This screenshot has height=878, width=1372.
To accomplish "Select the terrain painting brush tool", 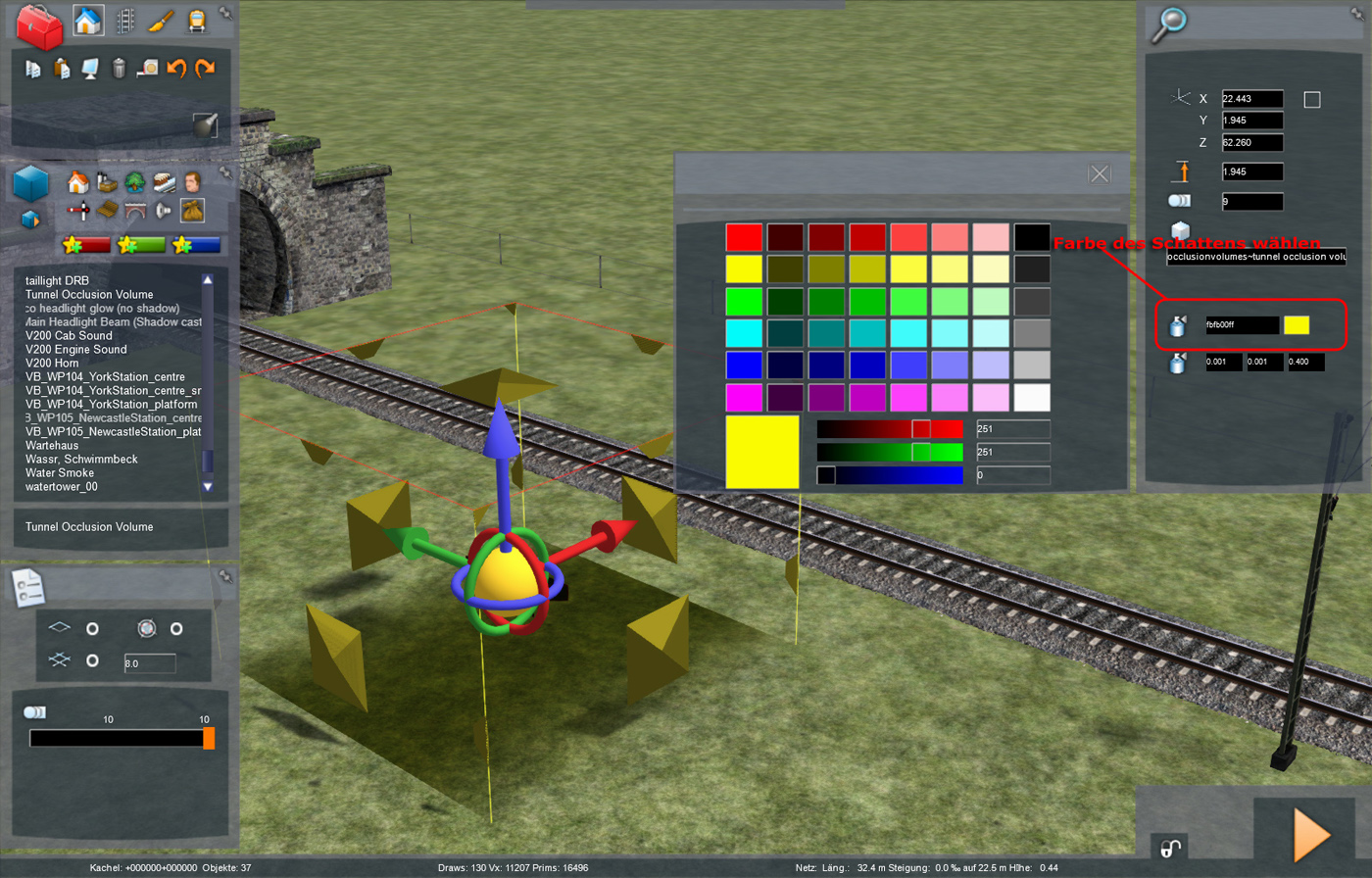I will click(x=161, y=21).
